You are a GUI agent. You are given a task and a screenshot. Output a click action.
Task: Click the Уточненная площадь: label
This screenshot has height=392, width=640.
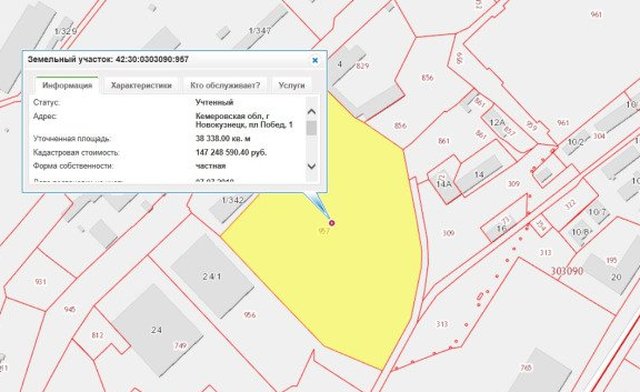(x=71, y=138)
